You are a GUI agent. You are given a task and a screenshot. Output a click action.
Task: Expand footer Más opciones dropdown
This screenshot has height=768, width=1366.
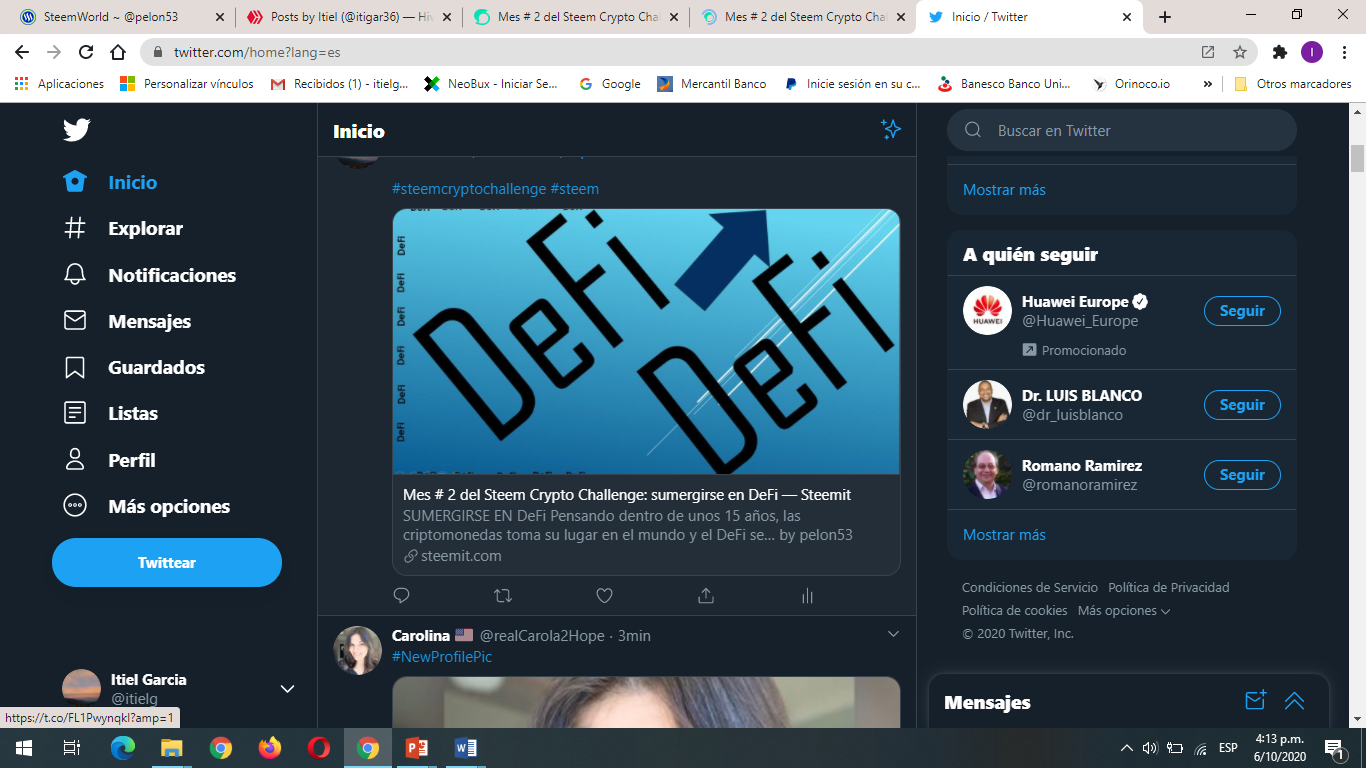tap(1124, 611)
